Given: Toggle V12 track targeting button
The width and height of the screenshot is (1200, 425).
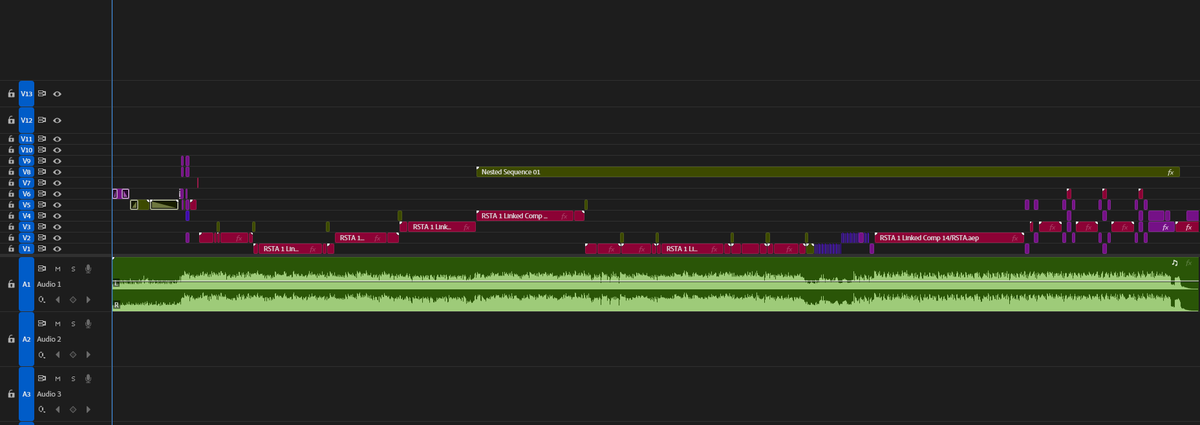Looking at the screenshot, I should pyautogui.click(x=27, y=120).
